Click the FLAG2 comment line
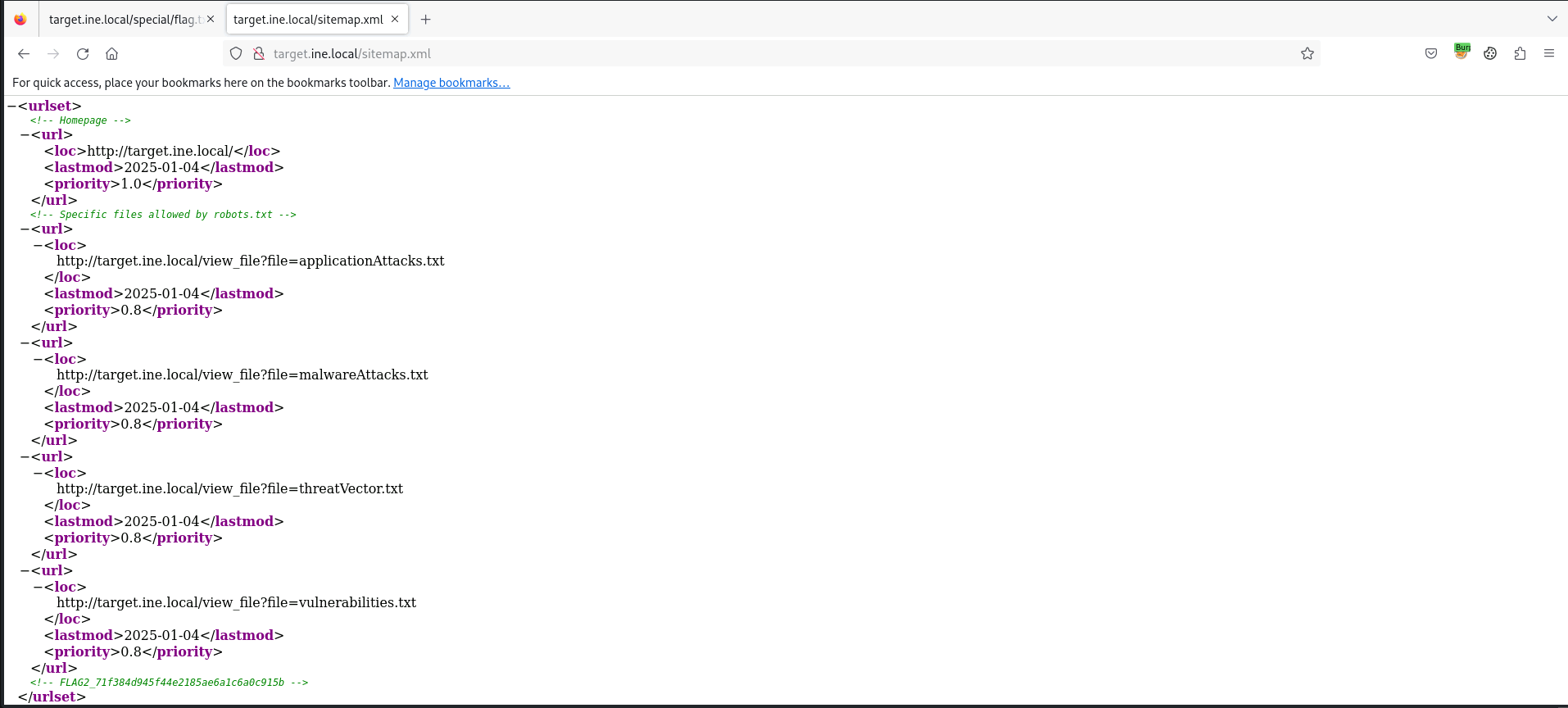The width and height of the screenshot is (1568, 708). pyautogui.click(x=170, y=682)
